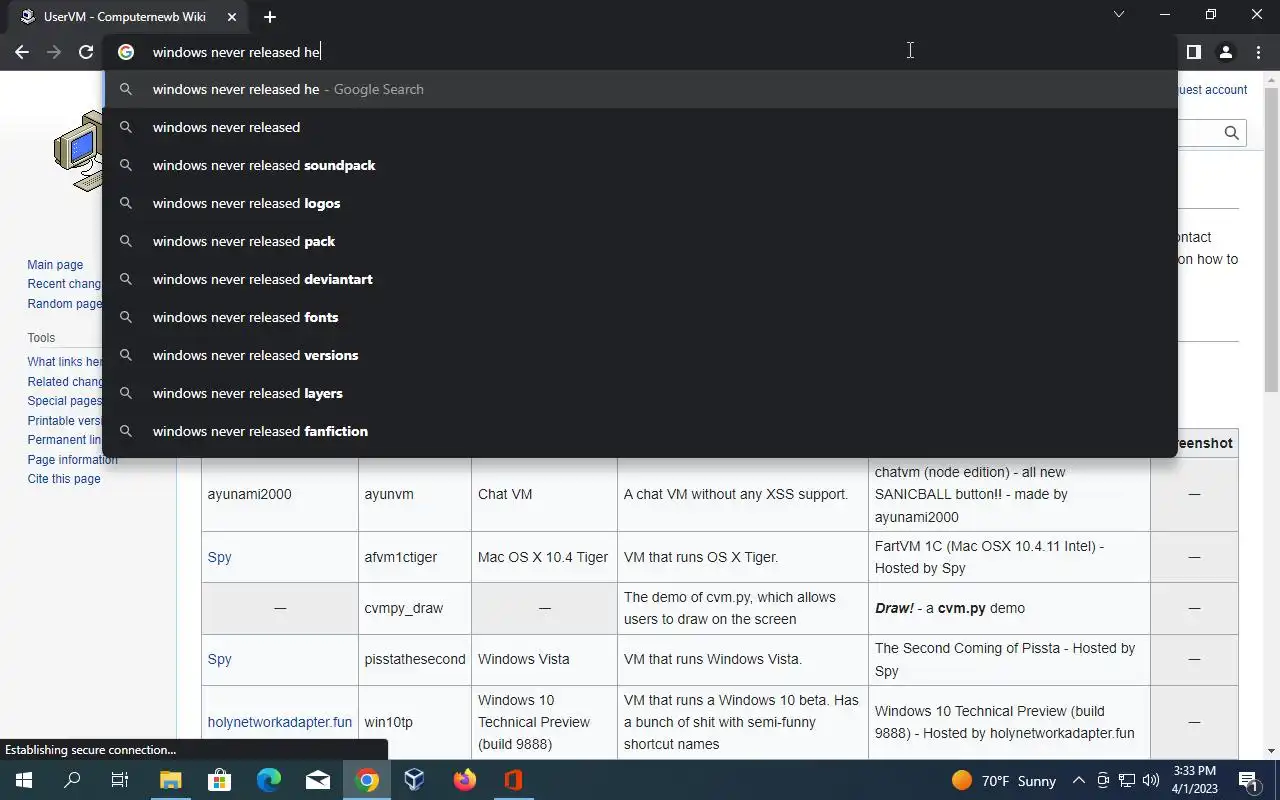The height and width of the screenshot is (800, 1280).
Task: Open a new tab with the plus button
Action: [270, 16]
